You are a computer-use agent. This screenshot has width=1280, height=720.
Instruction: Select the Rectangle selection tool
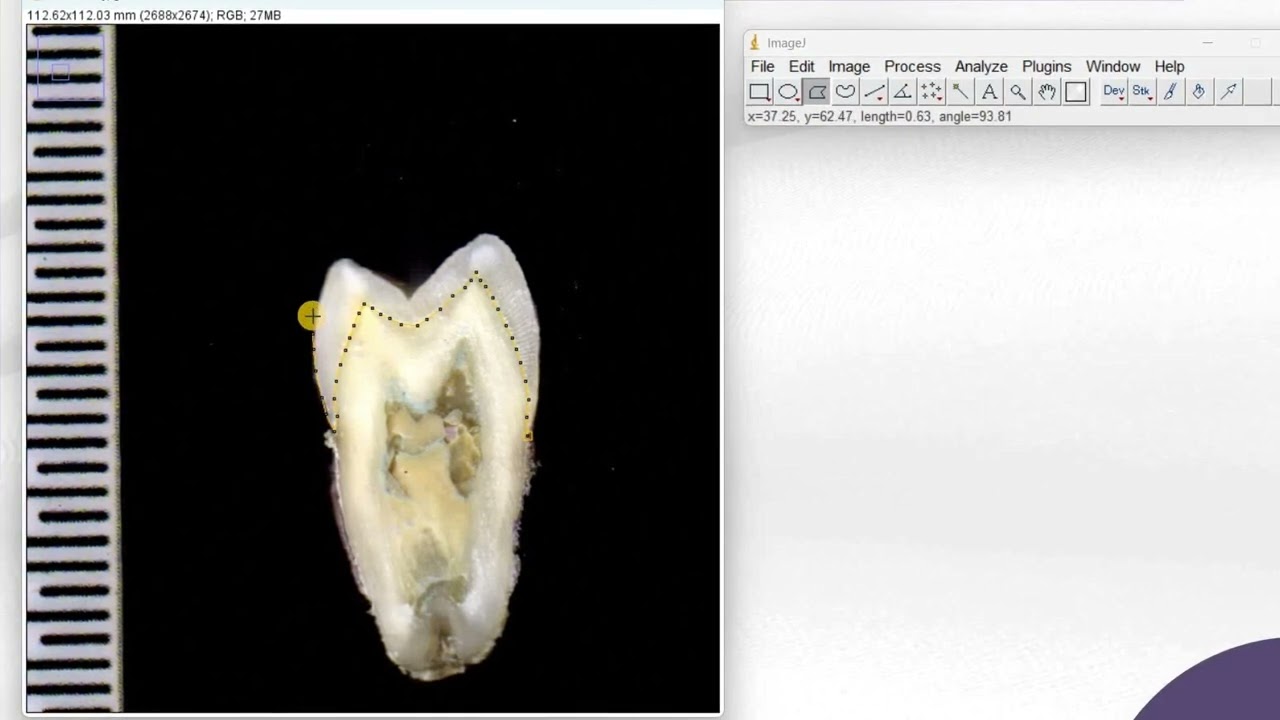[759, 92]
